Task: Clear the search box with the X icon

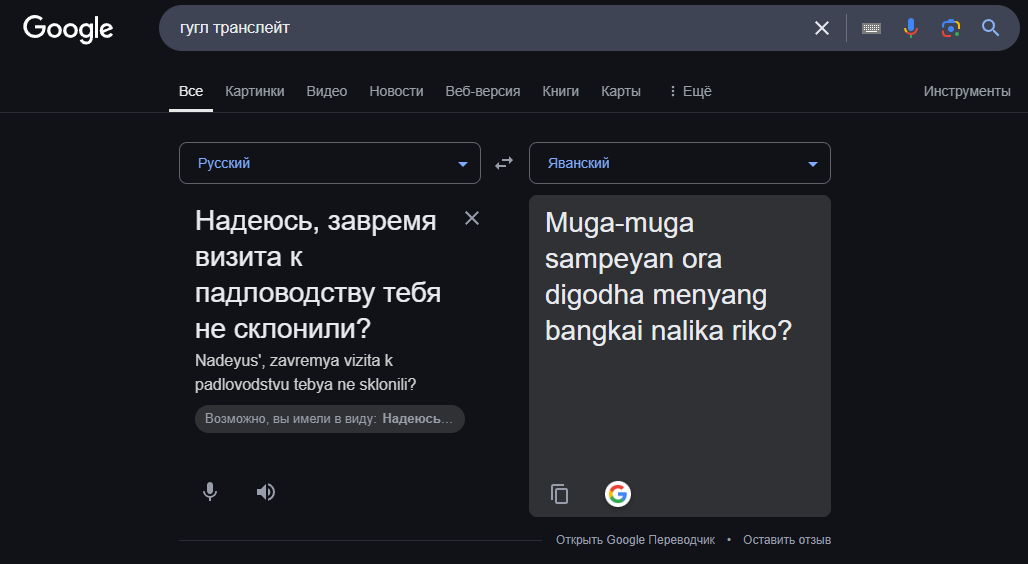Action: click(x=821, y=28)
